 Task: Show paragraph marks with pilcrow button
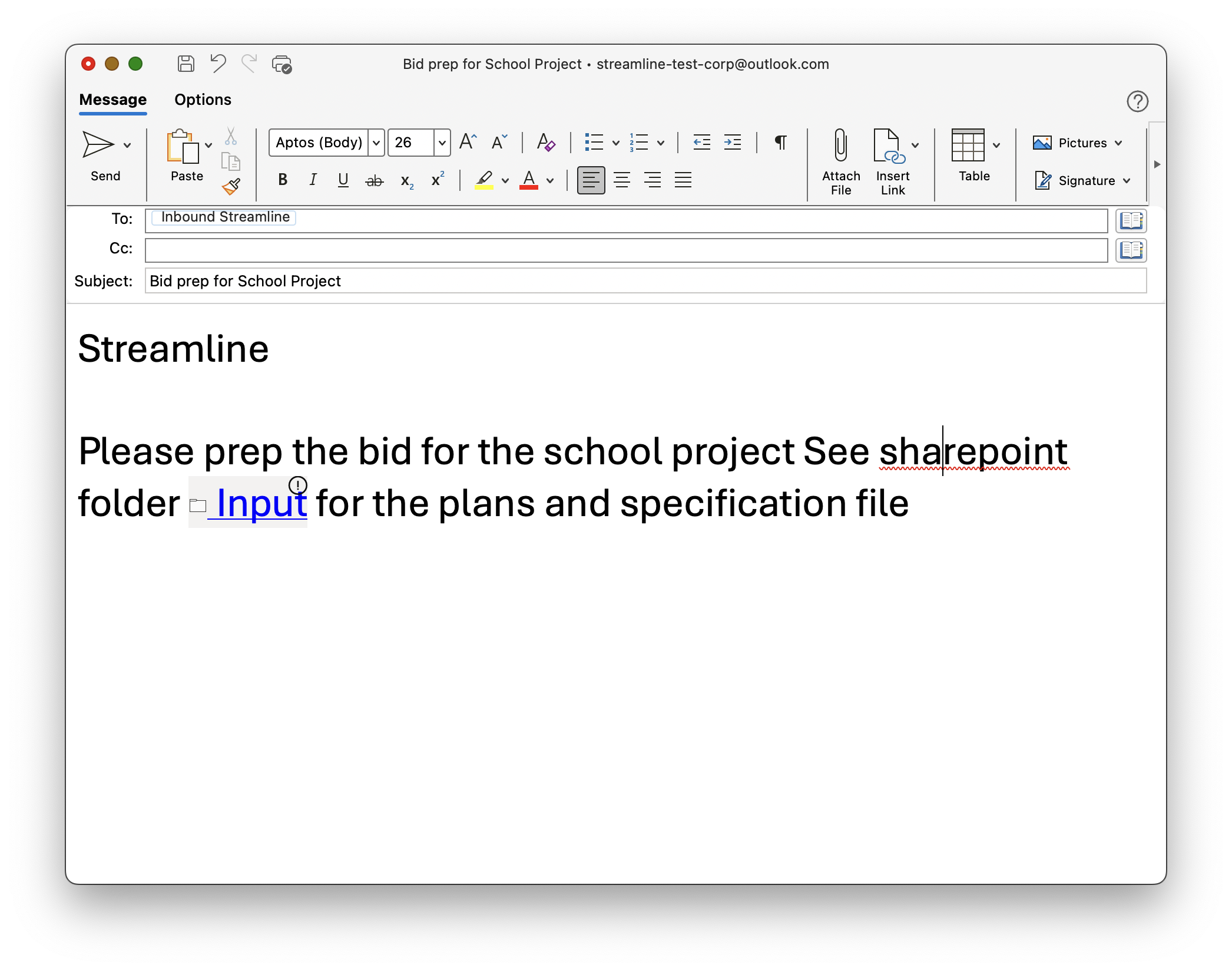781,142
